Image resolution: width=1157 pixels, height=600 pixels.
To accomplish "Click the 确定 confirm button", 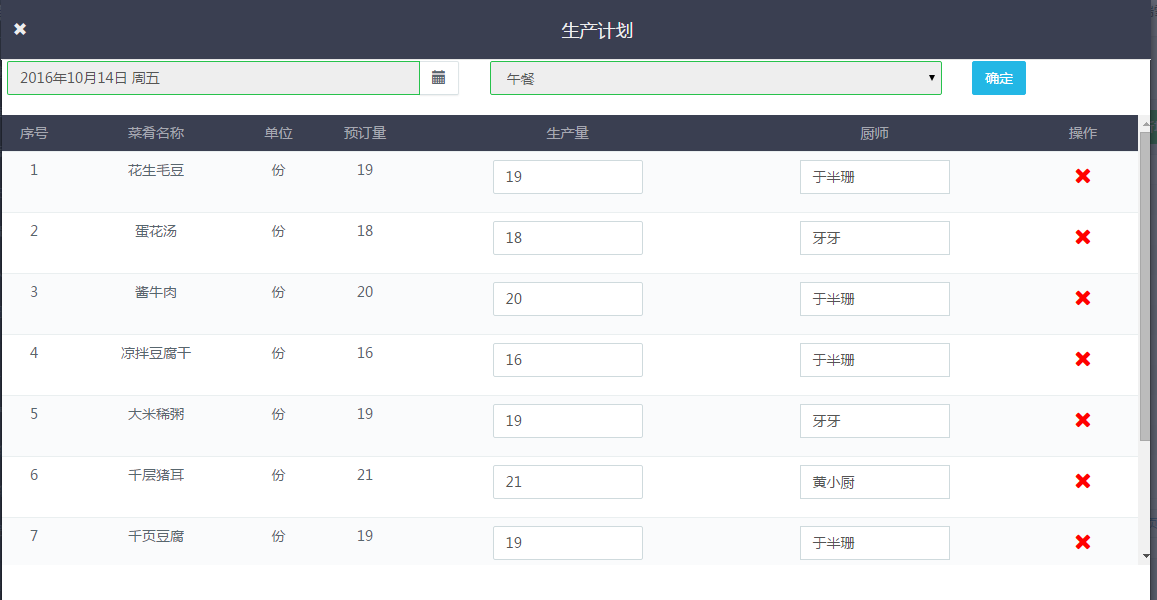I will tap(998, 78).
